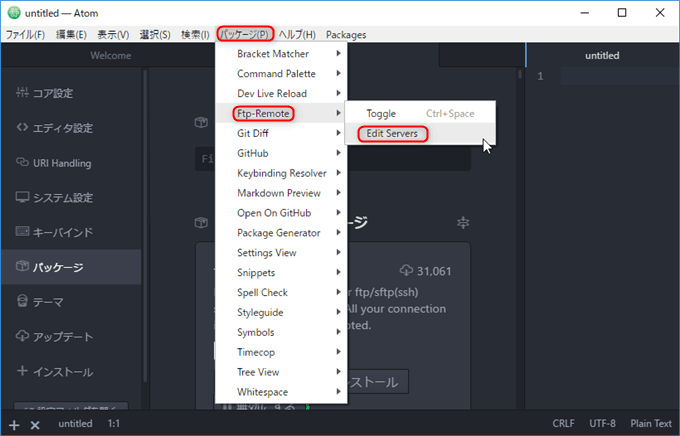Switch to the untitled editor tab
This screenshot has height=436, width=680.
click(602, 56)
